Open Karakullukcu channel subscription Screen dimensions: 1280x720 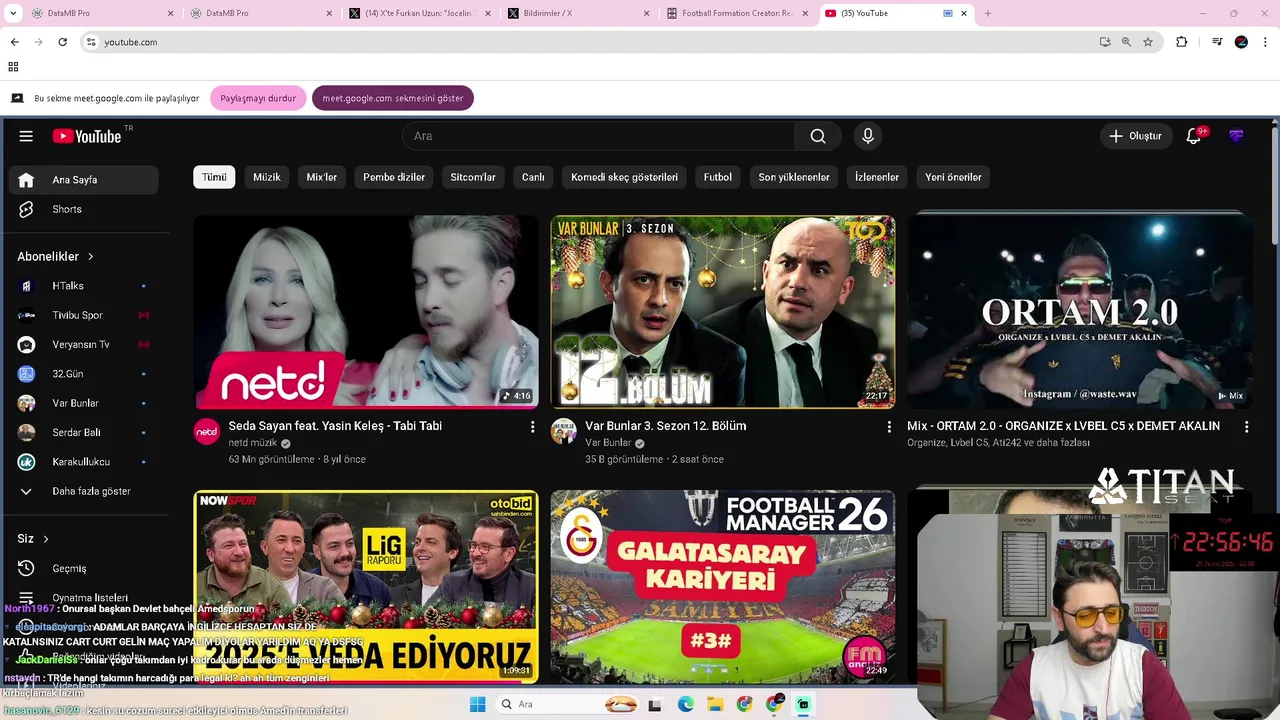click(x=83, y=462)
